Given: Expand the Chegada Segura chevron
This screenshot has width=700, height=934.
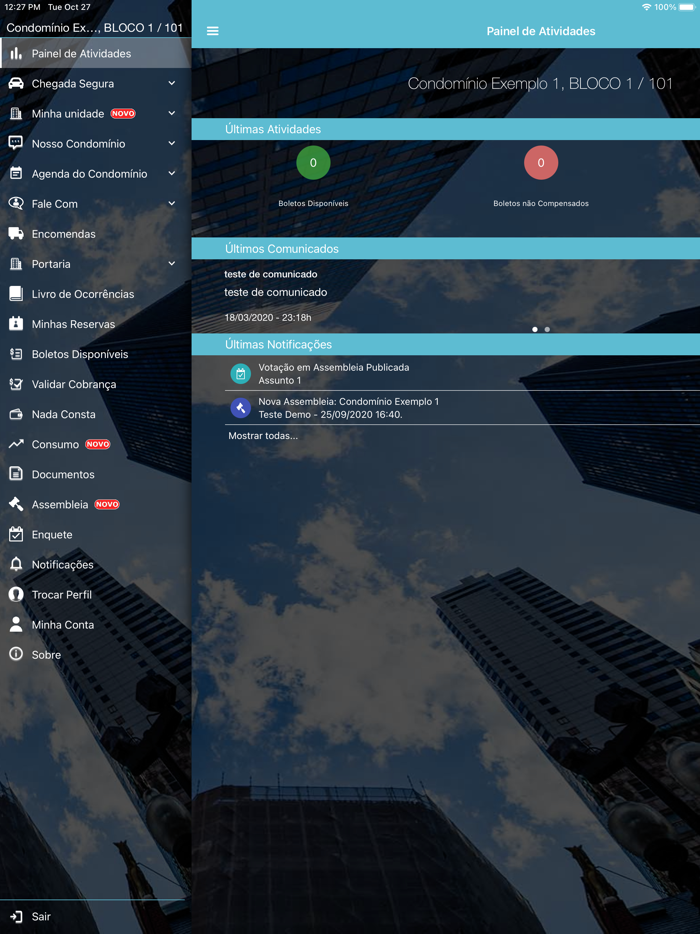Looking at the screenshot, I should coord(172,83).
